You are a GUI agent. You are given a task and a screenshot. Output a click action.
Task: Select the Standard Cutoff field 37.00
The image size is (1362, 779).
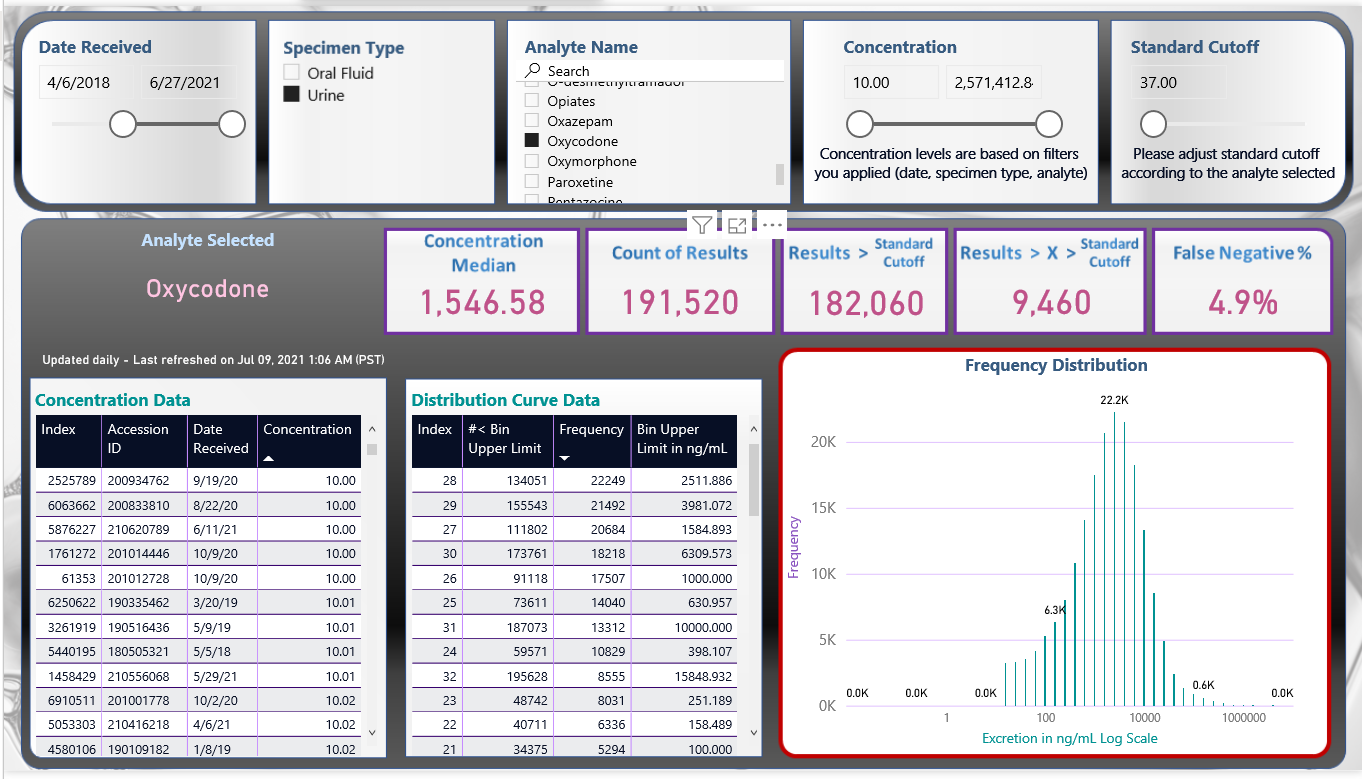1178,83
